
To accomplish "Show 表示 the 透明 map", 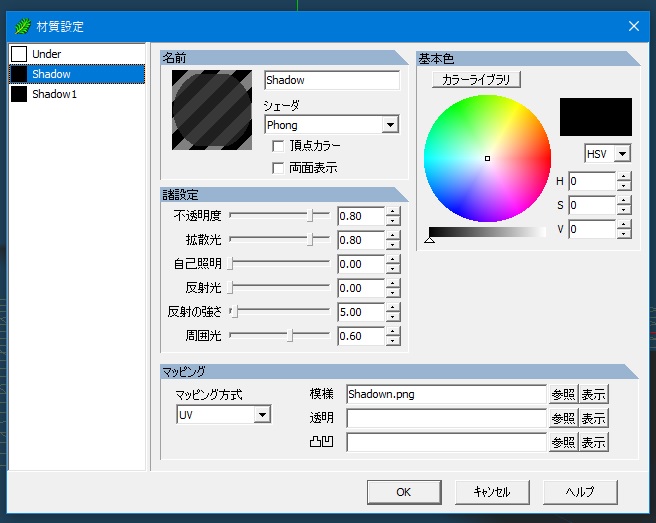I will (x=593, y=418).
